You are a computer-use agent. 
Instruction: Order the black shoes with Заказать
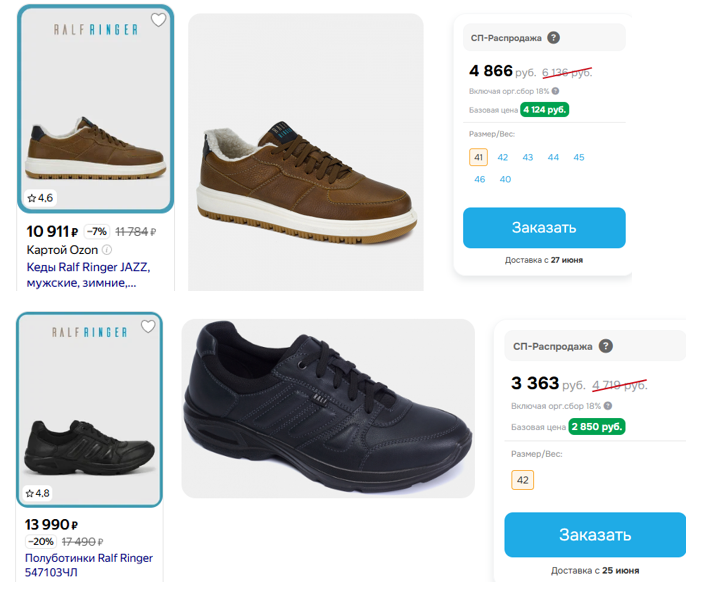(x=595, y=535)
